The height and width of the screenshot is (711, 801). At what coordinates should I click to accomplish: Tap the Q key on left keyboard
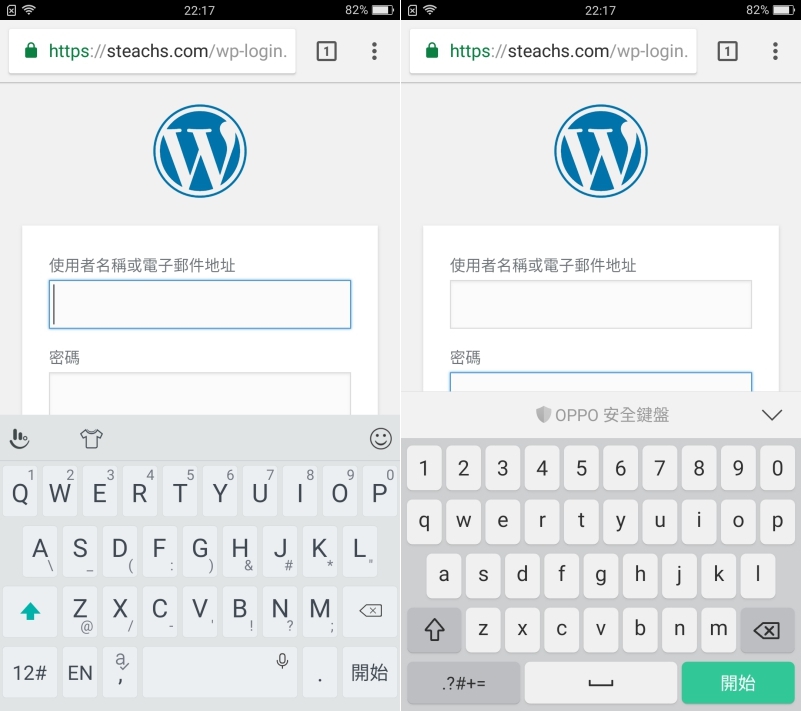pos(20,490)
